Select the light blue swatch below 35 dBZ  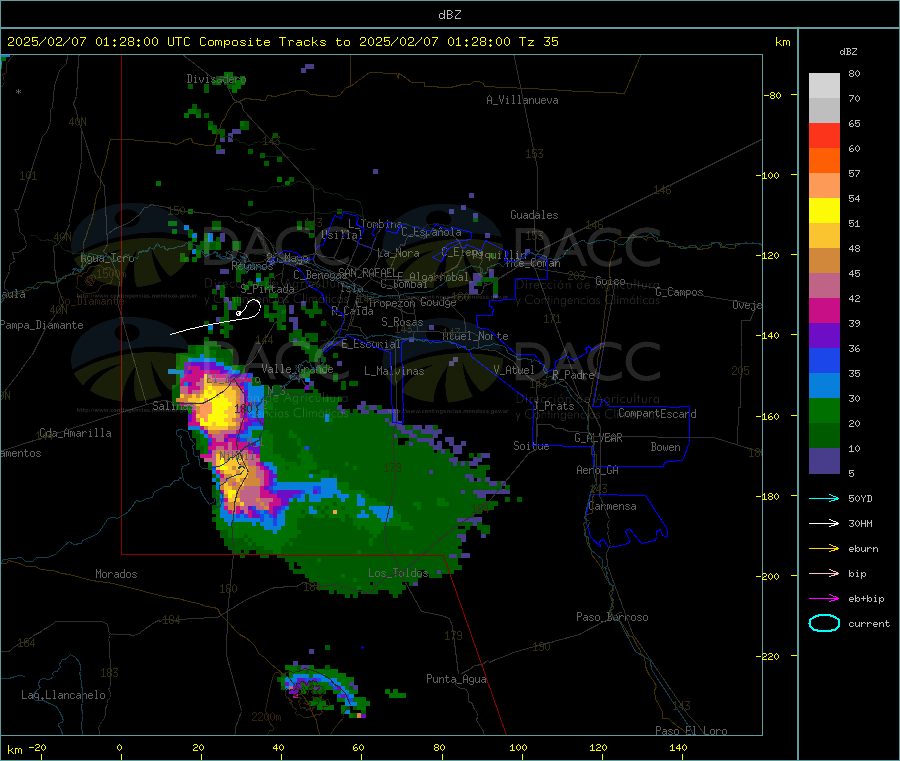pos(824,386)
